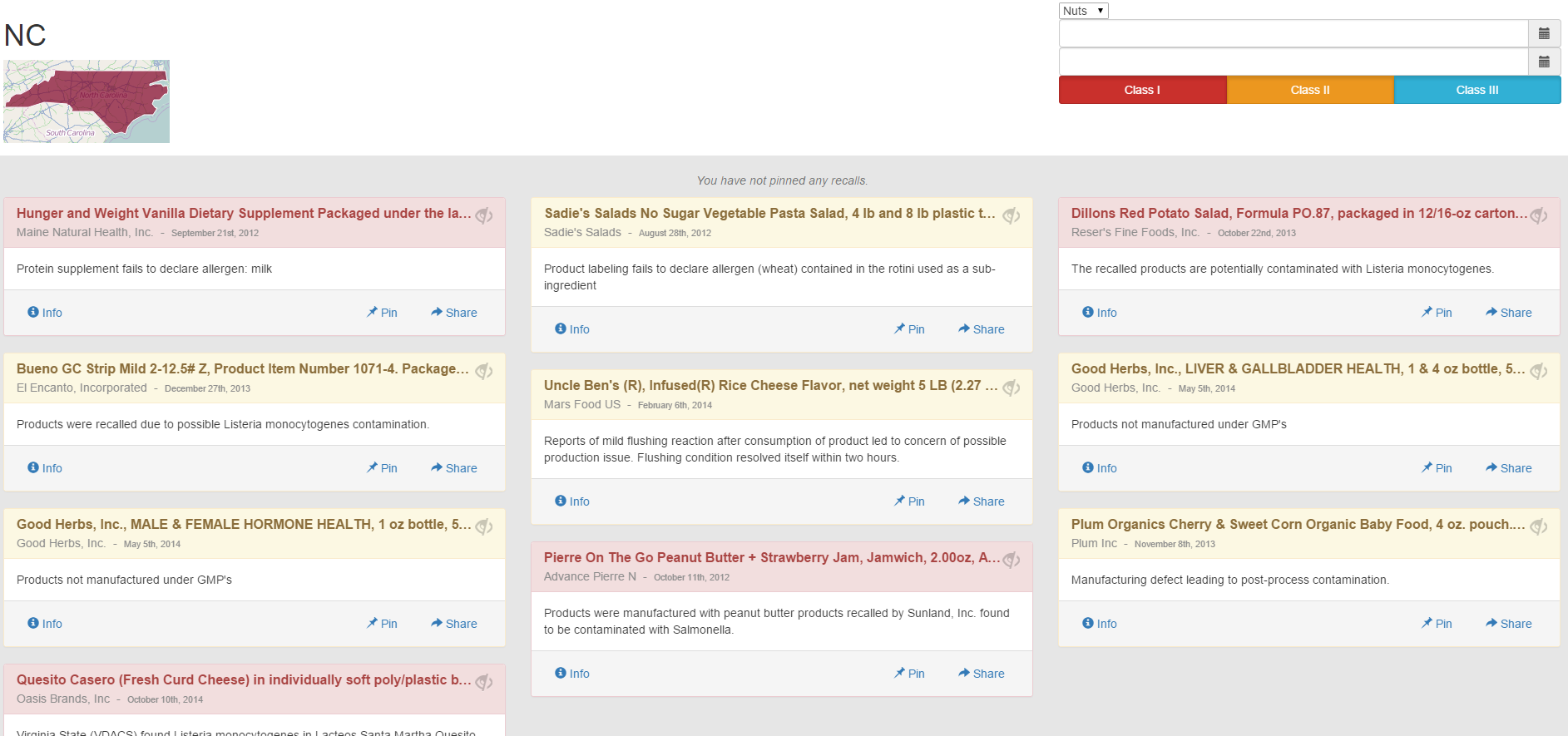This screenshot has width=1568, height=736.
Task: Toggle the Class I filter
Action: point(1142,90)
